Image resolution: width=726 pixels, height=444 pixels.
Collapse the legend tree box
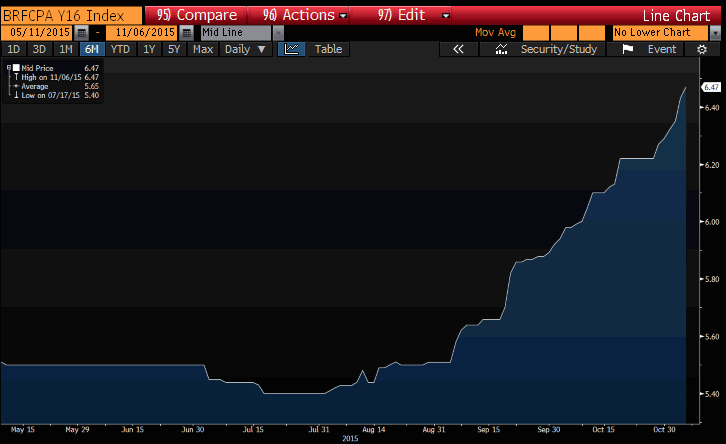[x=9, y=68]
